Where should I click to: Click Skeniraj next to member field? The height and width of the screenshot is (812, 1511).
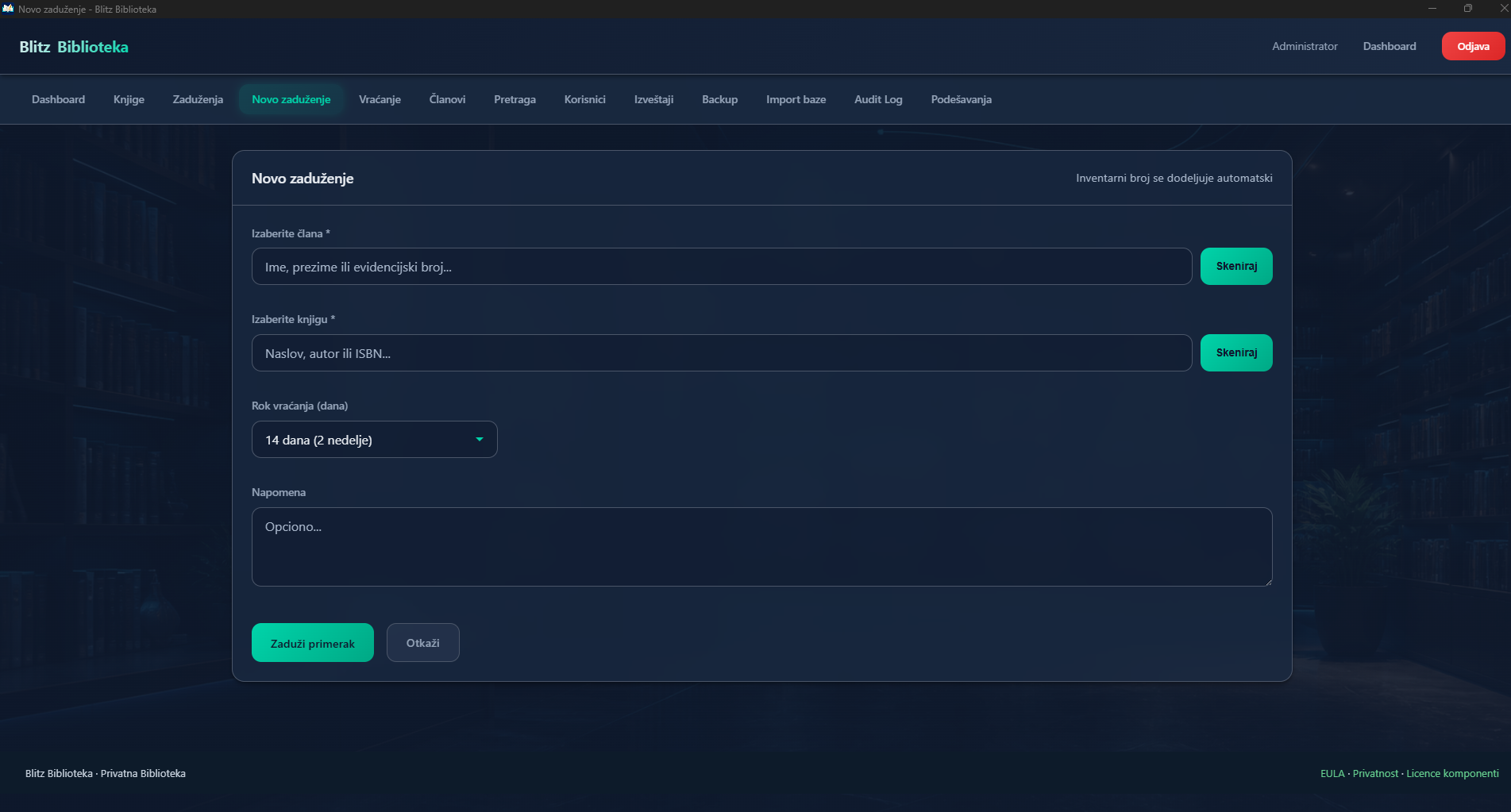click(1236, 267)
